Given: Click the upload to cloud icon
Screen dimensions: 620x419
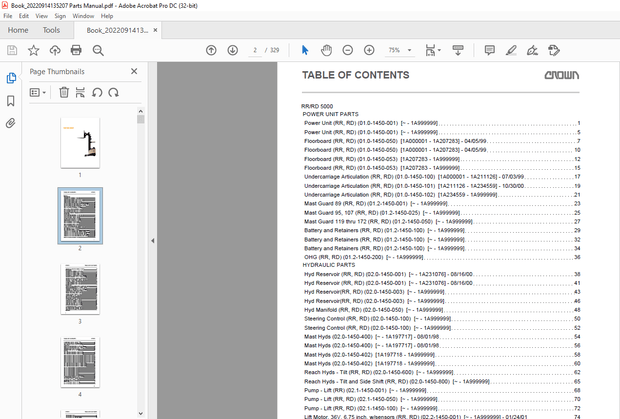Looking at the screenshot, I should click(55, 50).
